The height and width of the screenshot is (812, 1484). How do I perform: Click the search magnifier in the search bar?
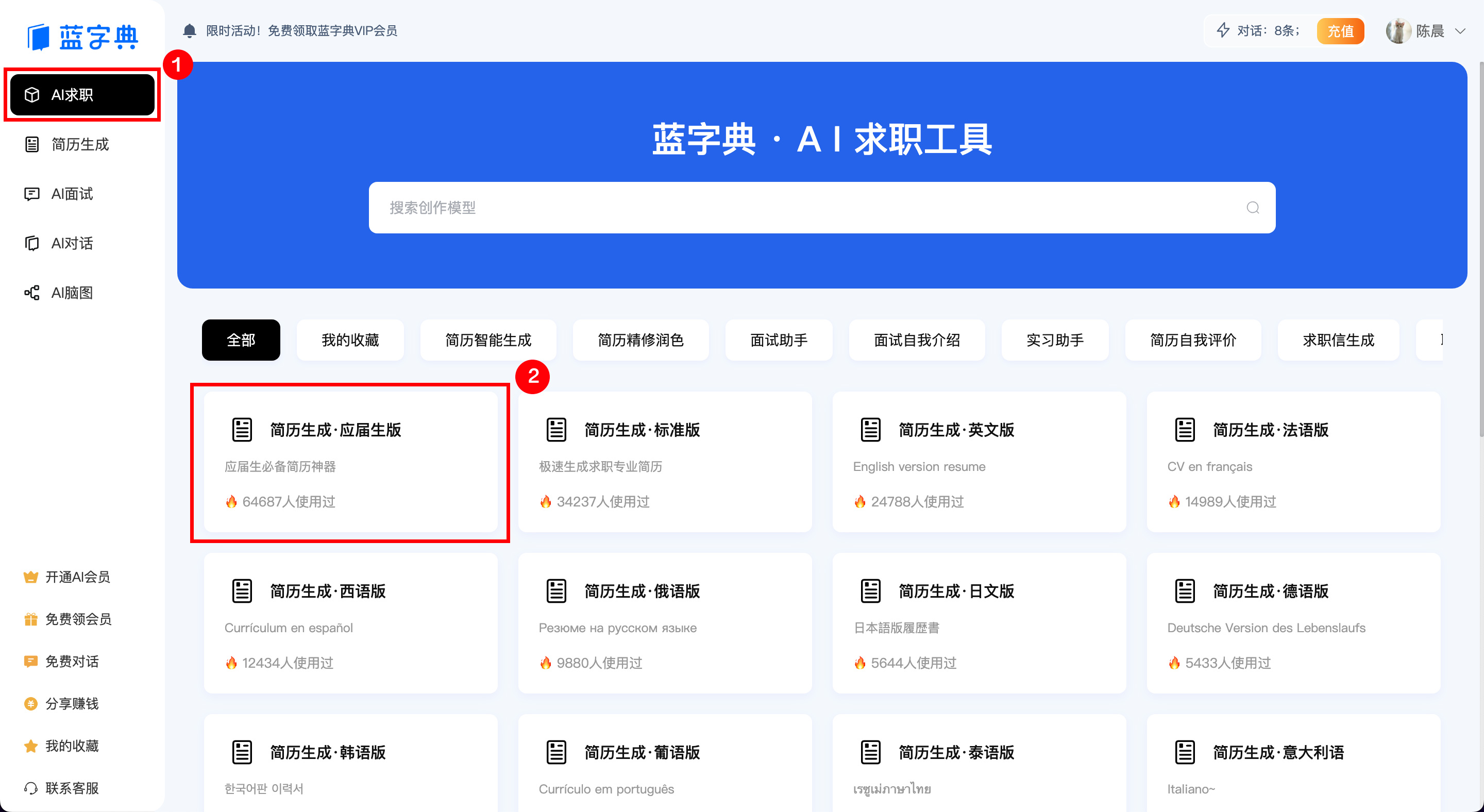1252,207
